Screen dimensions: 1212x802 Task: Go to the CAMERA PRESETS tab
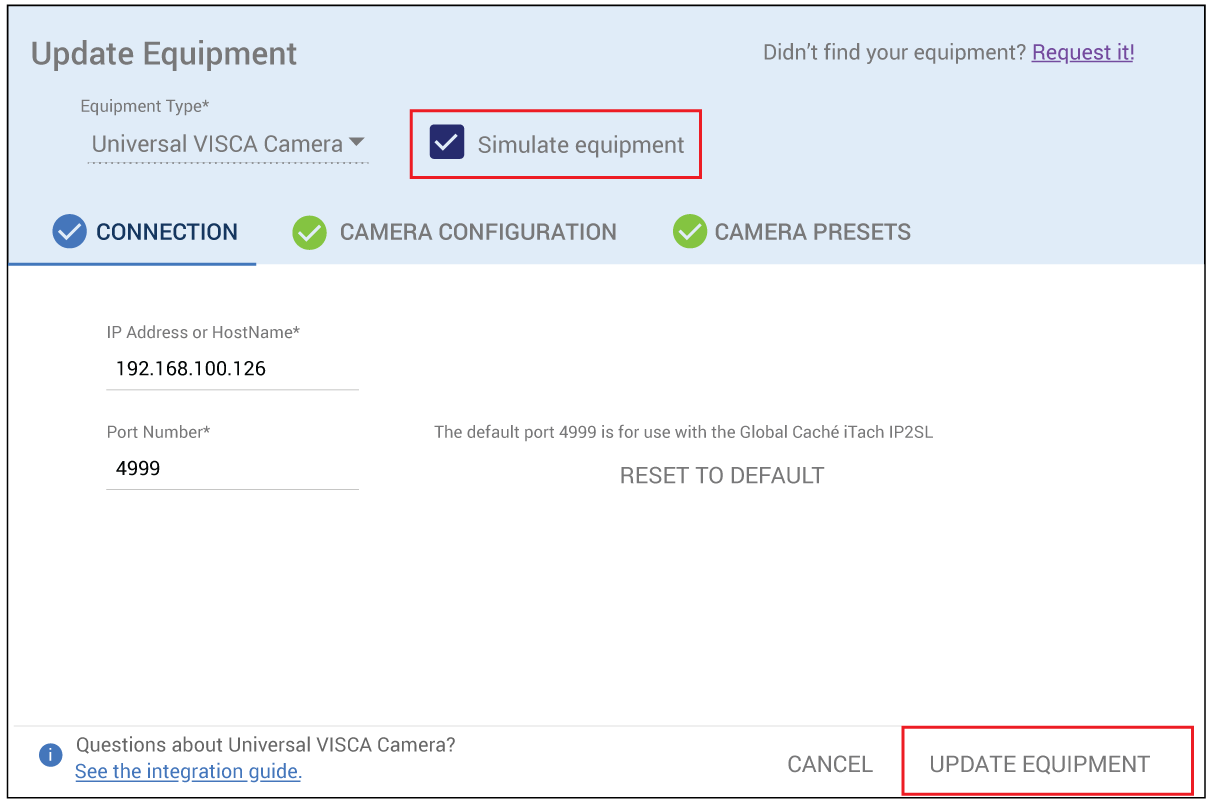click(812, 232)
